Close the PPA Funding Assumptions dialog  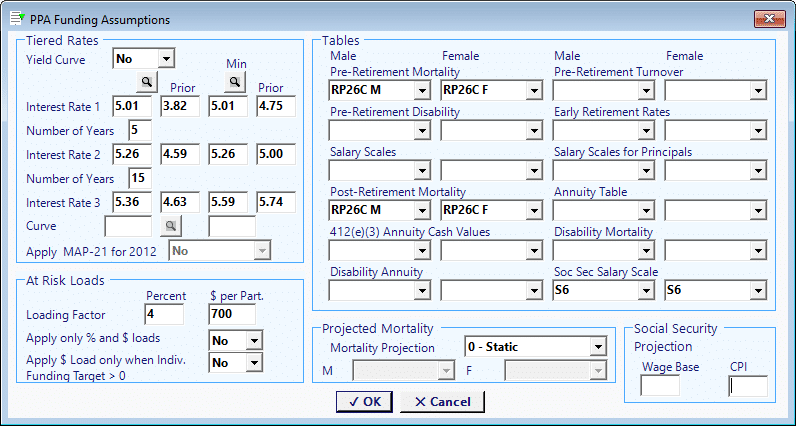coord(770,19)
